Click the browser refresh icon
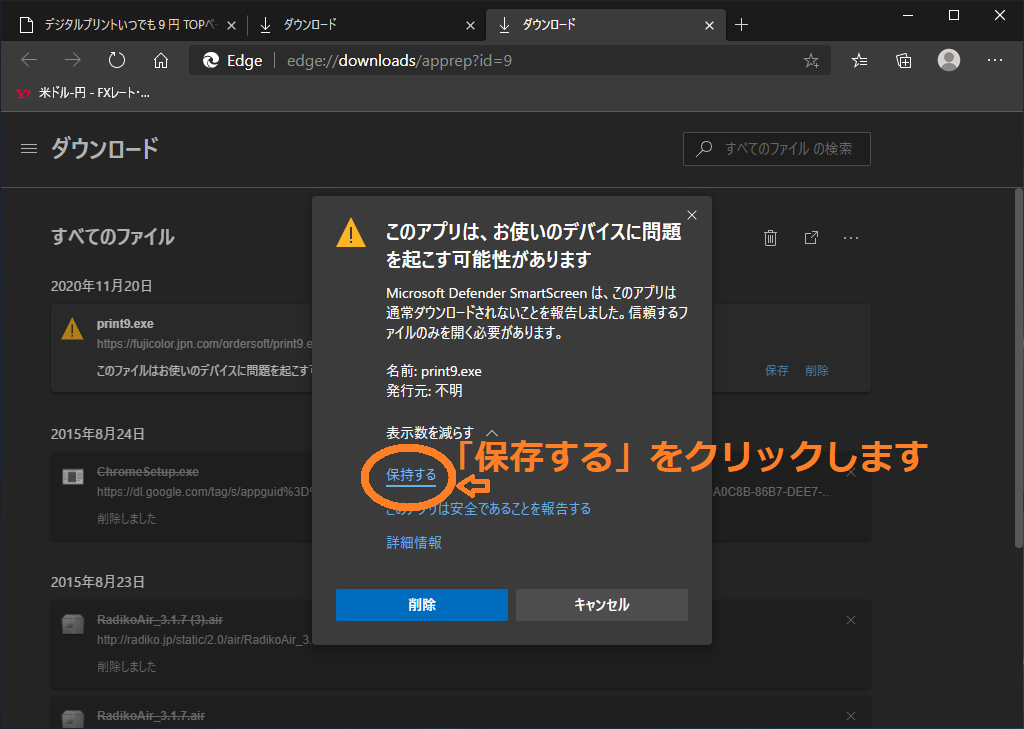 (x=117, y=61)
